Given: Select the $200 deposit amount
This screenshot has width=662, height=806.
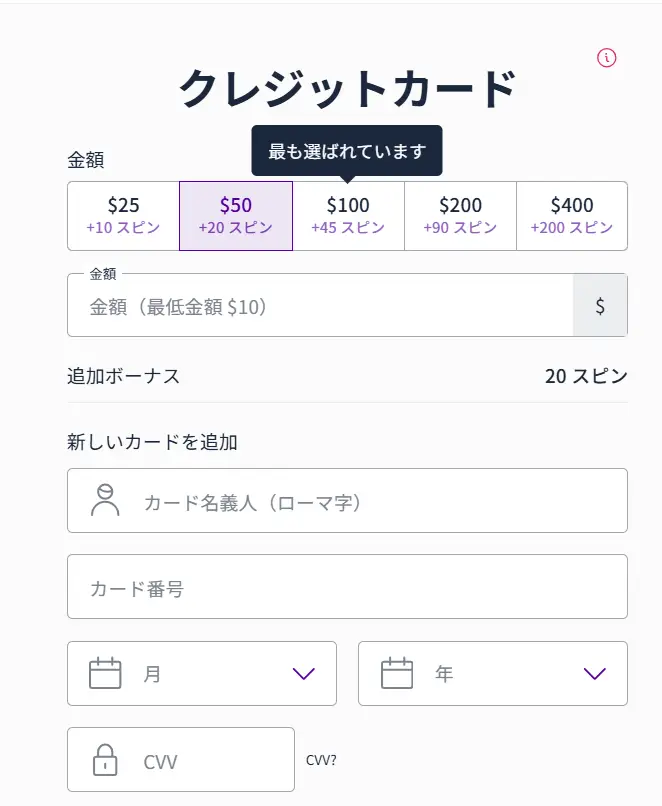Looking at the screenshot, I should (x=459, y=215).
